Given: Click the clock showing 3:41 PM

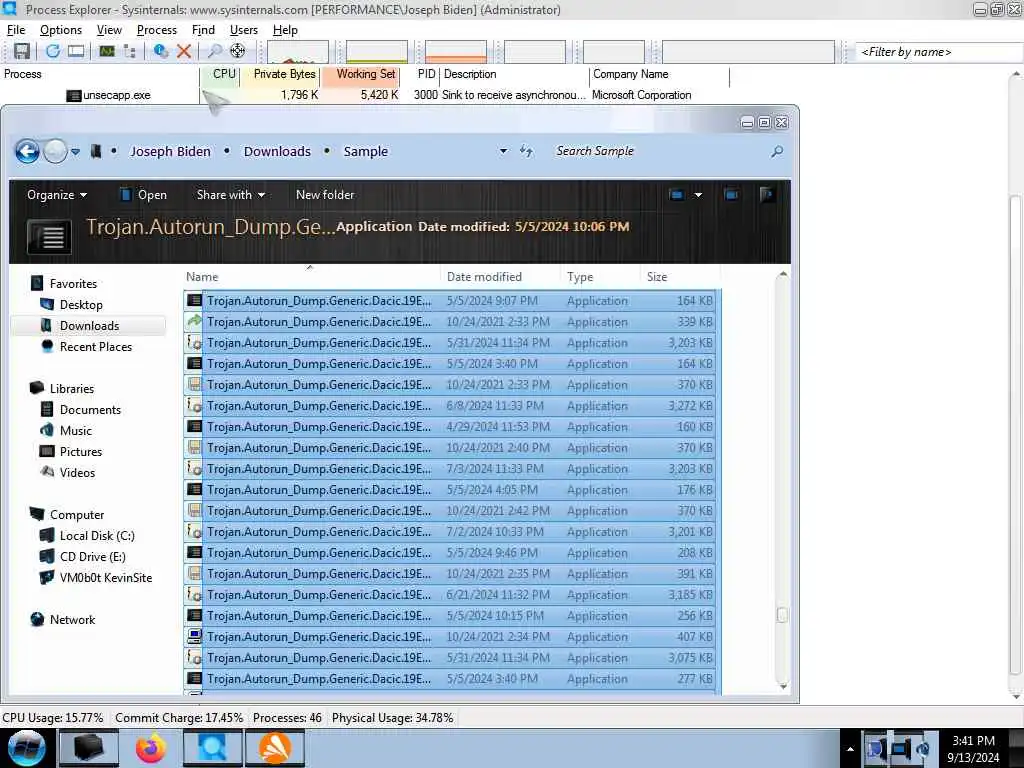Looking at the screenshot, I should 973,741.
